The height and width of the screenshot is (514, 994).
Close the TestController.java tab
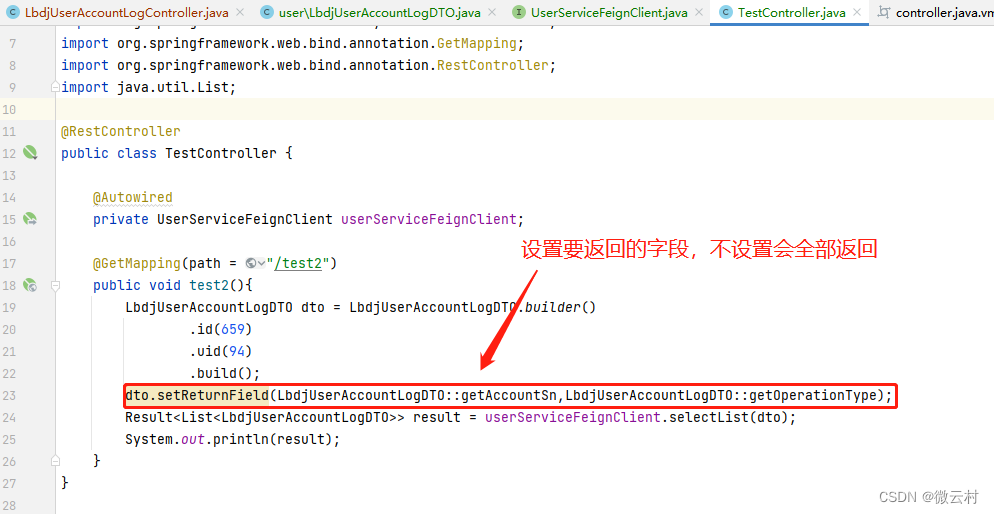coord(857,12)
